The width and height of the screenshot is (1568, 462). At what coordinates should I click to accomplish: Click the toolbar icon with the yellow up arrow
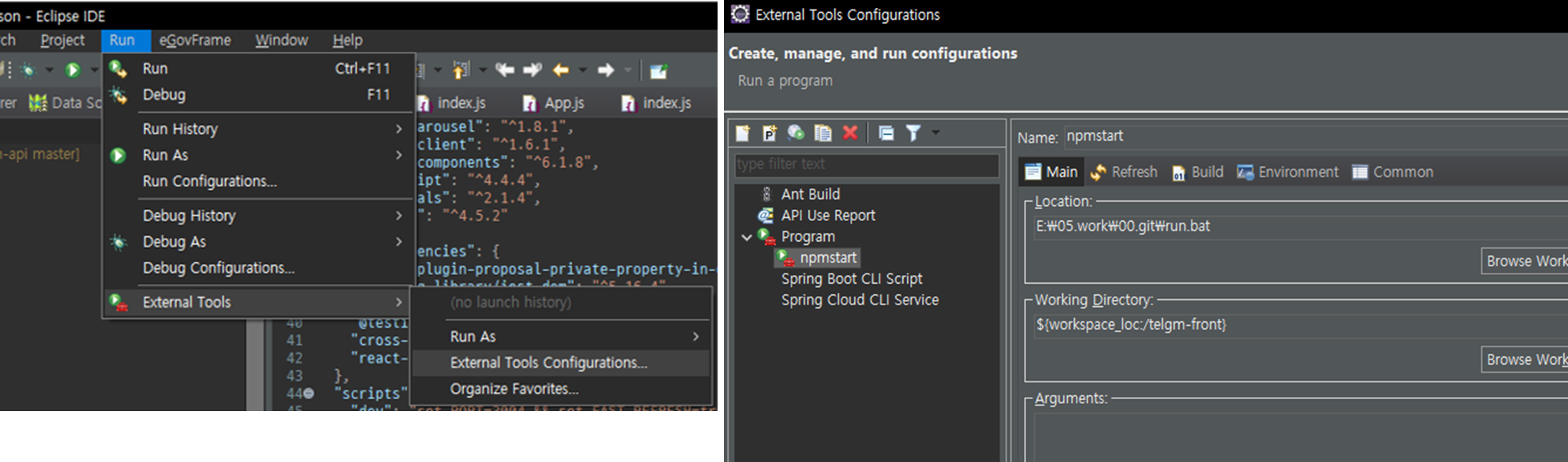[x=461, y=70]
